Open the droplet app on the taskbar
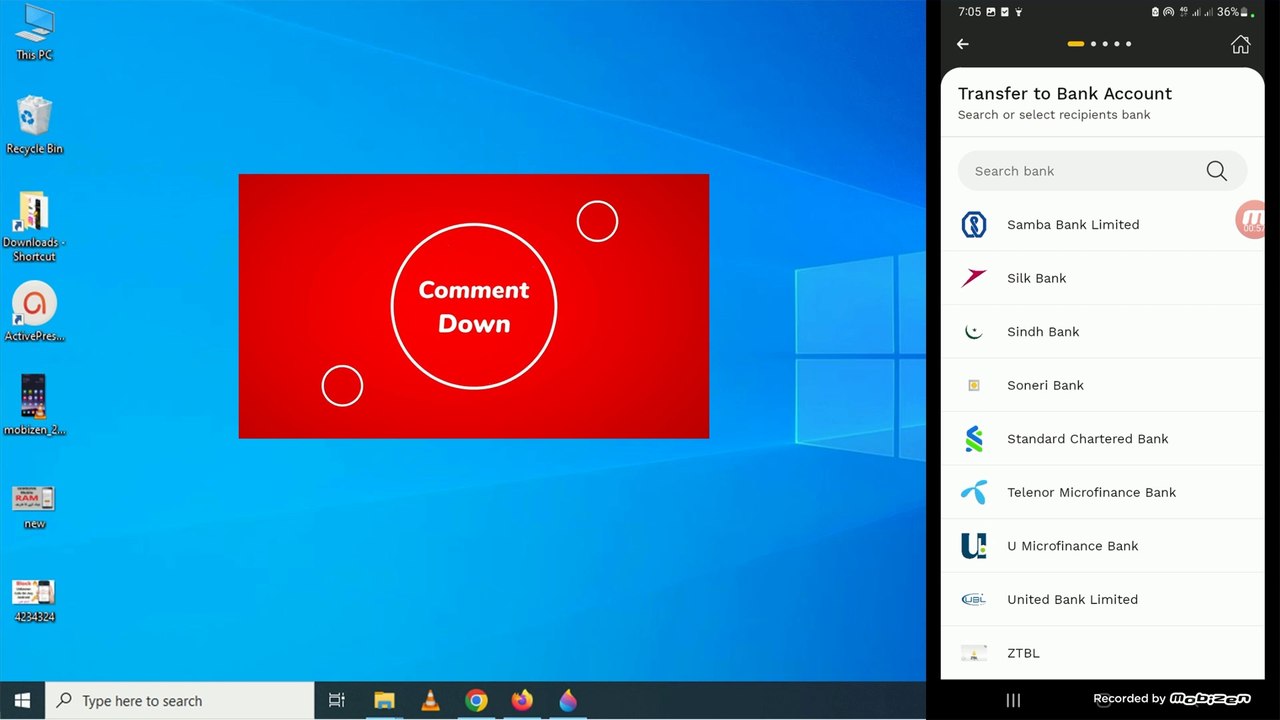The image size is (1280, 720). (568, 700)
